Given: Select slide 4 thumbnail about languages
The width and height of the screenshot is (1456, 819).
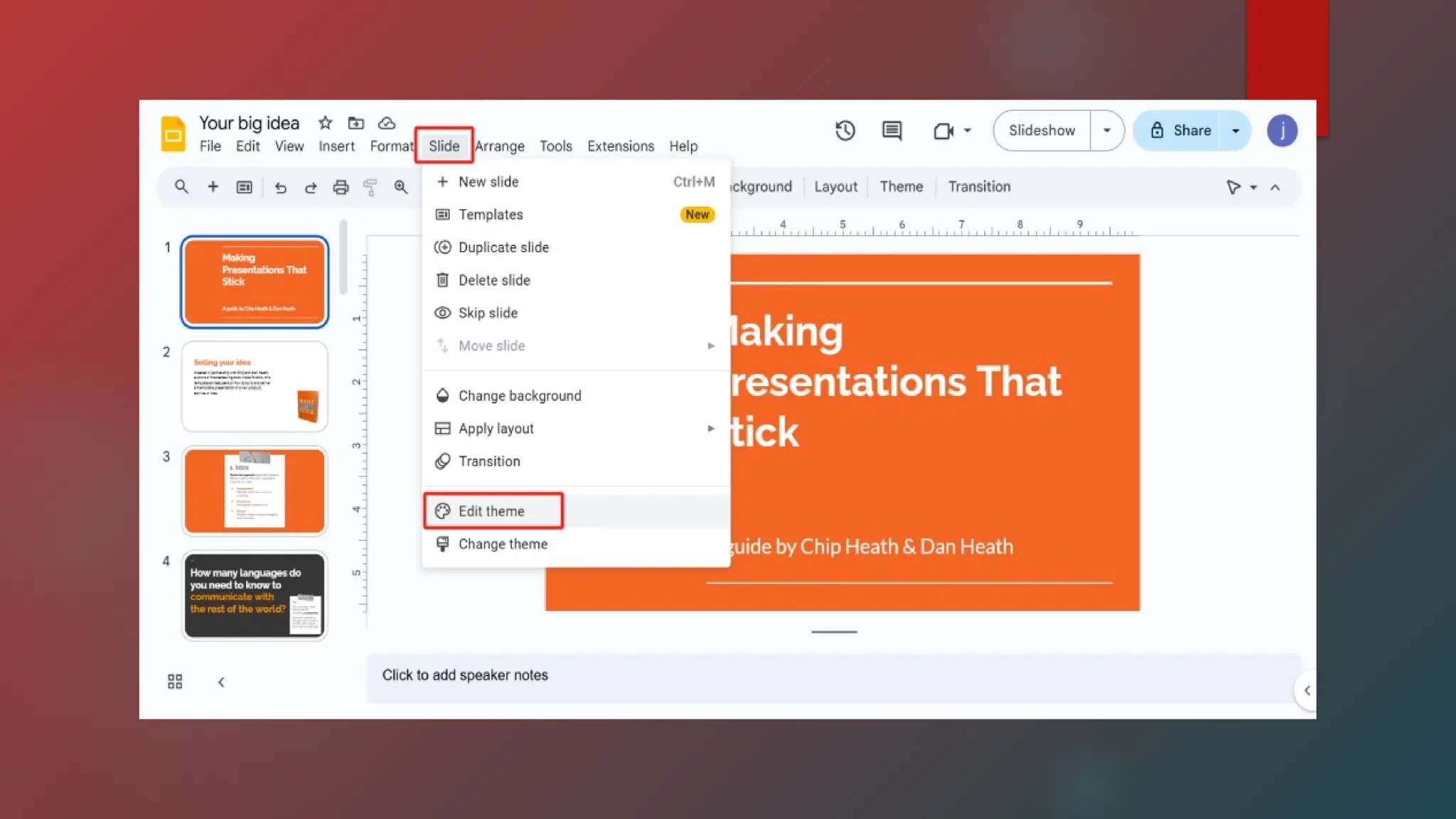Looking at the screenshot, I should point(255,596).
